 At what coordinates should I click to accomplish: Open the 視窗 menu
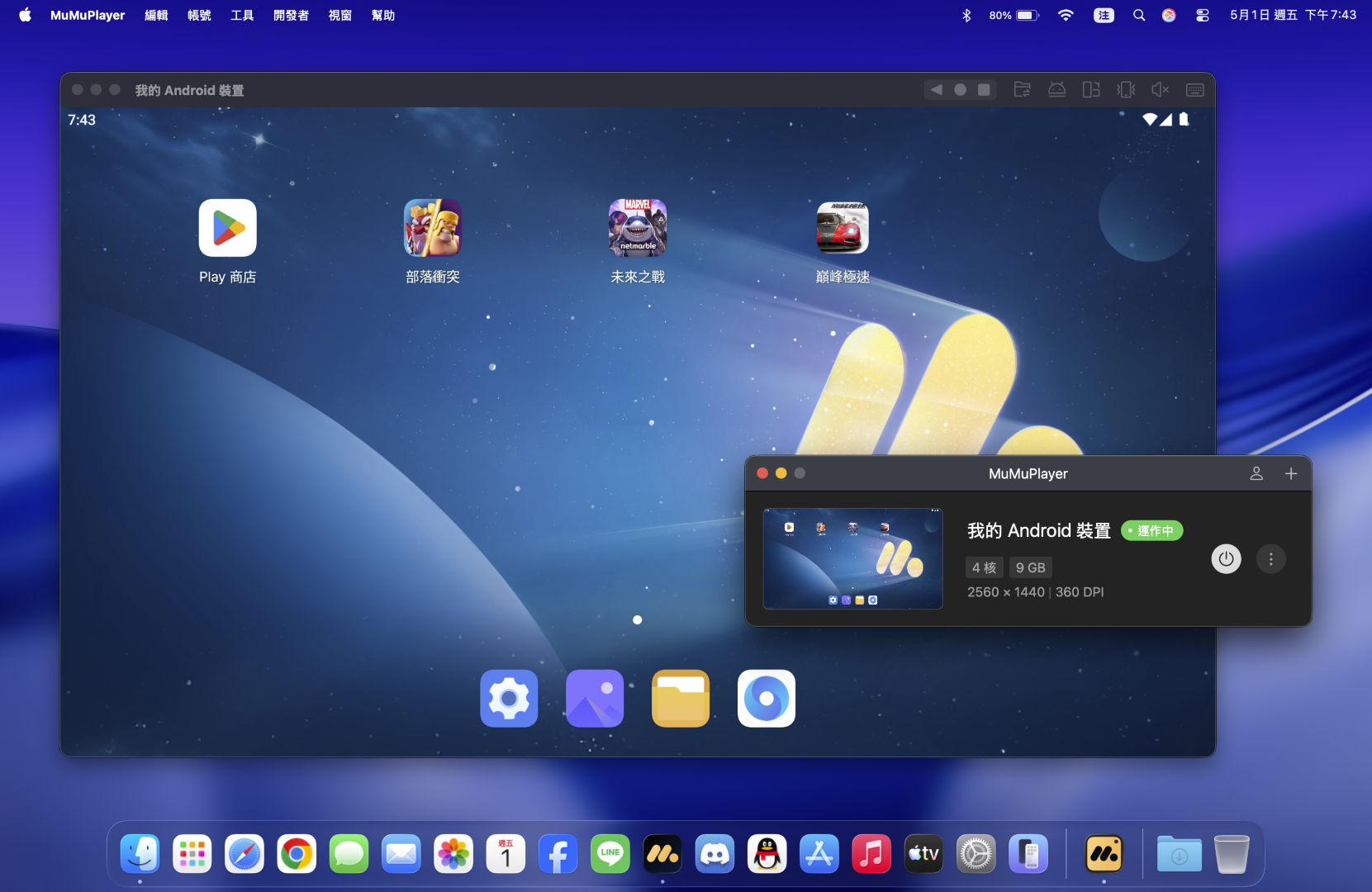point(340,15)
